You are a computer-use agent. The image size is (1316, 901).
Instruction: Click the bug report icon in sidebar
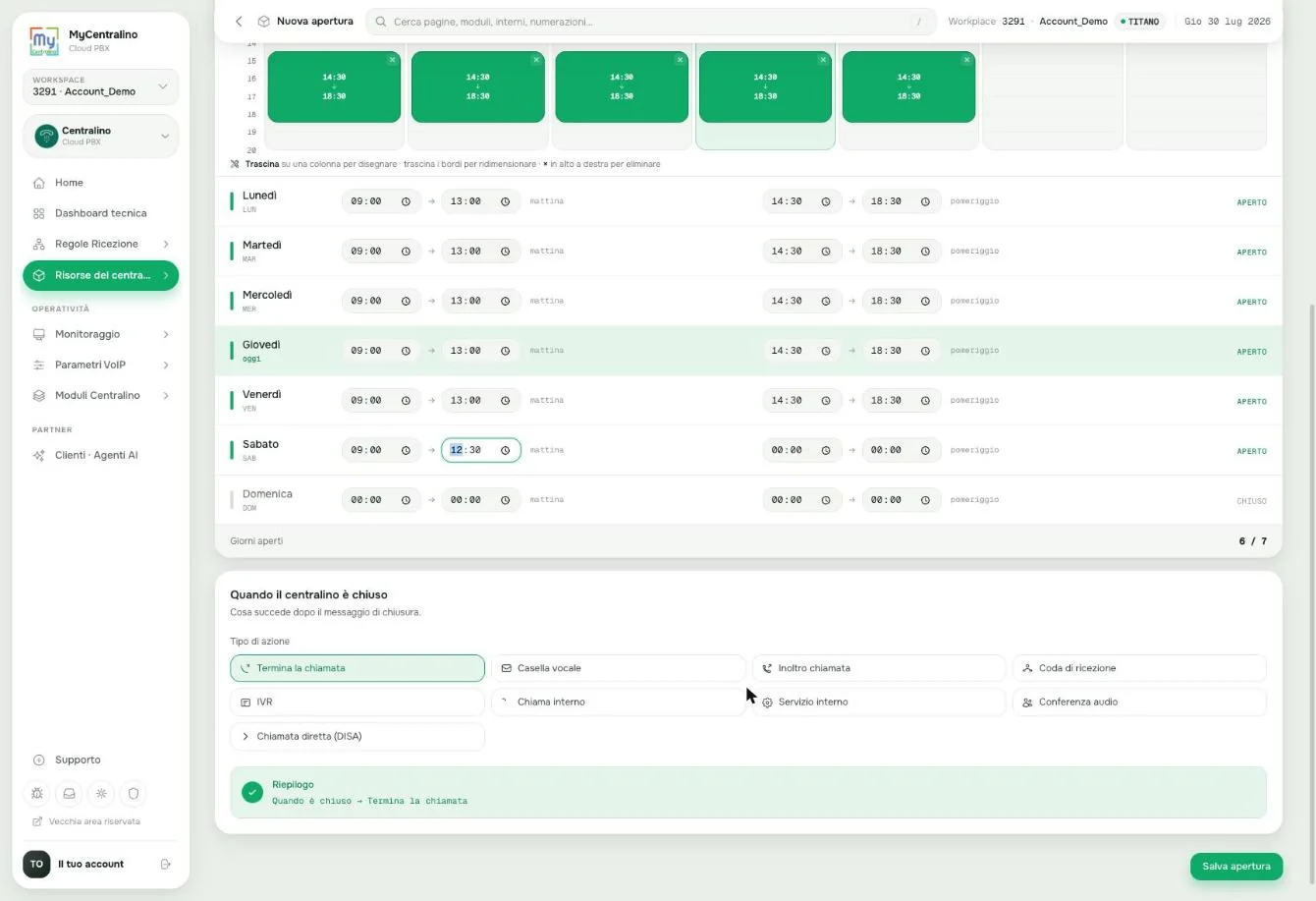pyautogui.click(x=37, y=793)
